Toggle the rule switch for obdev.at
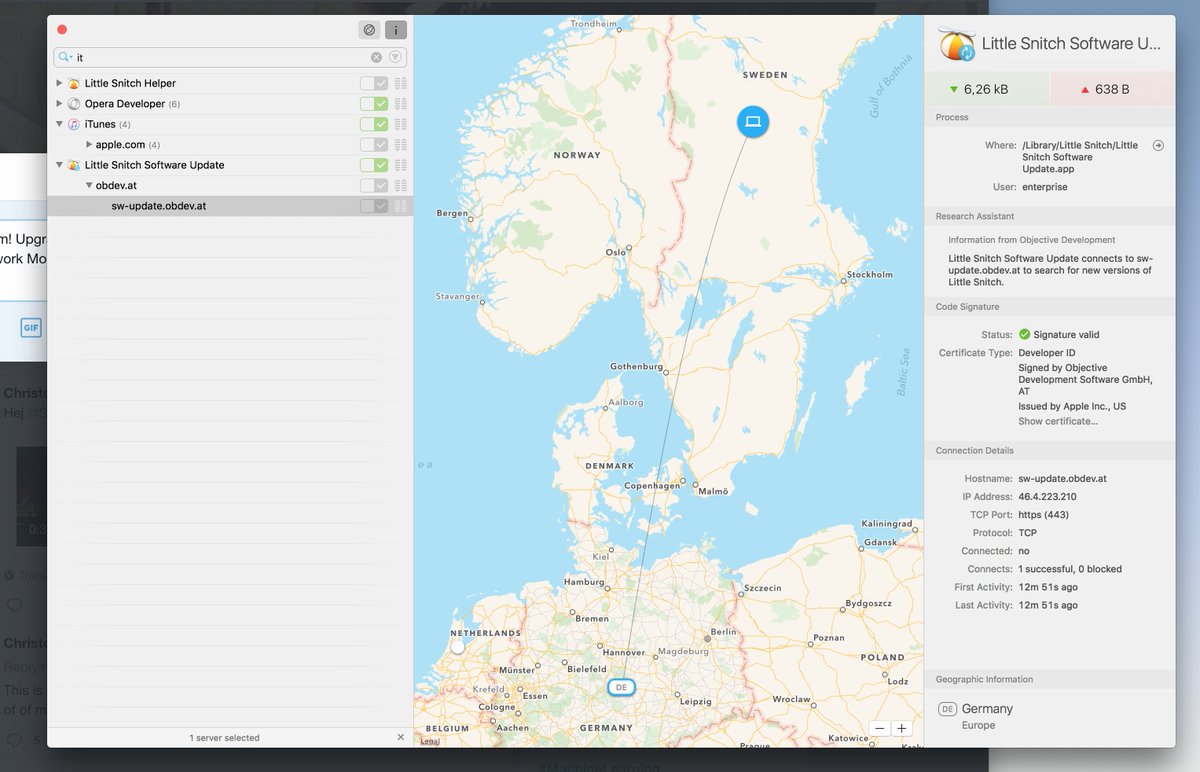The width and height of the screenshot is (1200, 772). [374, 185]
